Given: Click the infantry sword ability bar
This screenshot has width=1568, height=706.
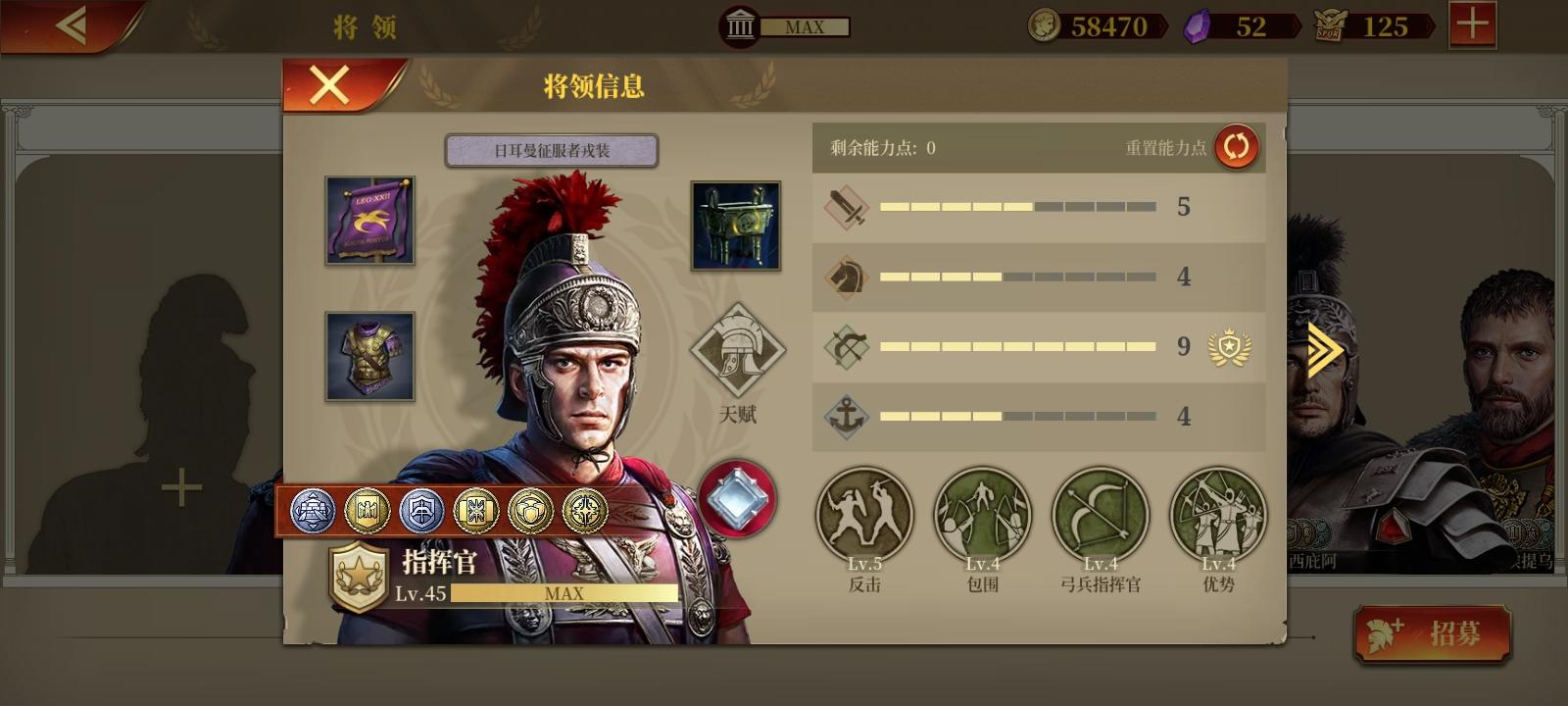Looking at the screenshot, I should pos(1039,207).
